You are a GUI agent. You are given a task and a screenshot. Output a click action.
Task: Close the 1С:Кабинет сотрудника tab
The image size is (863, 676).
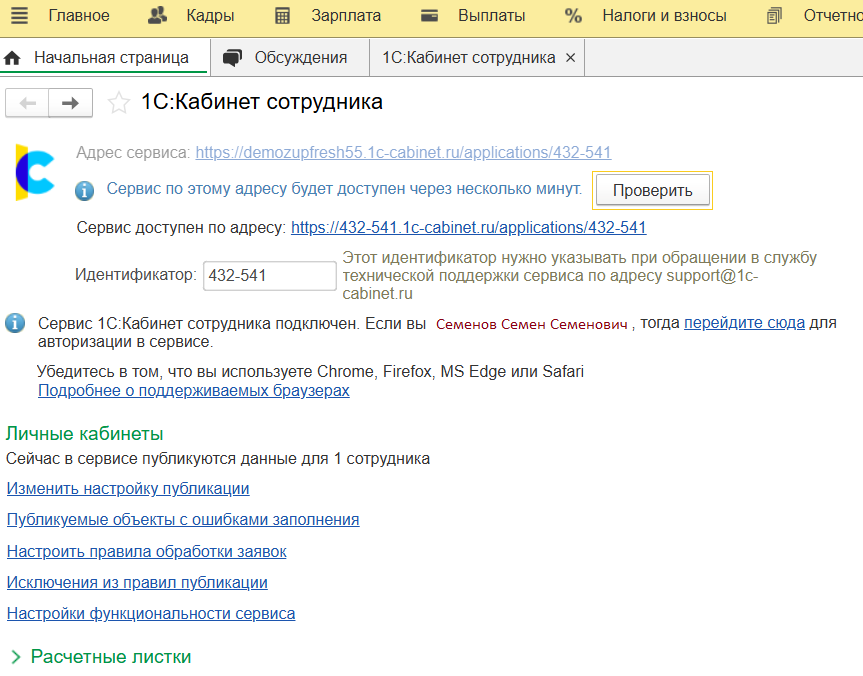pos(571,57)
